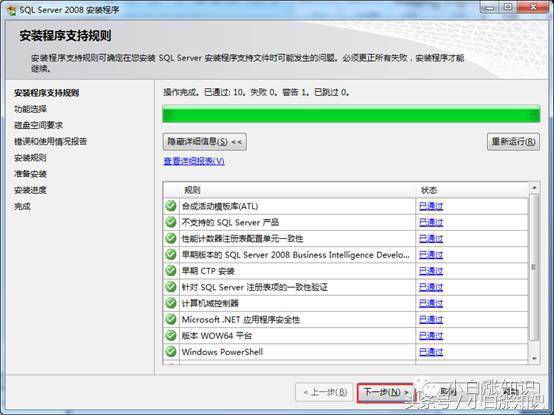Open 已通过 link for 合成活动模板库(ATL)
This screenshot has height=415, width=554.
coord(431,206)
